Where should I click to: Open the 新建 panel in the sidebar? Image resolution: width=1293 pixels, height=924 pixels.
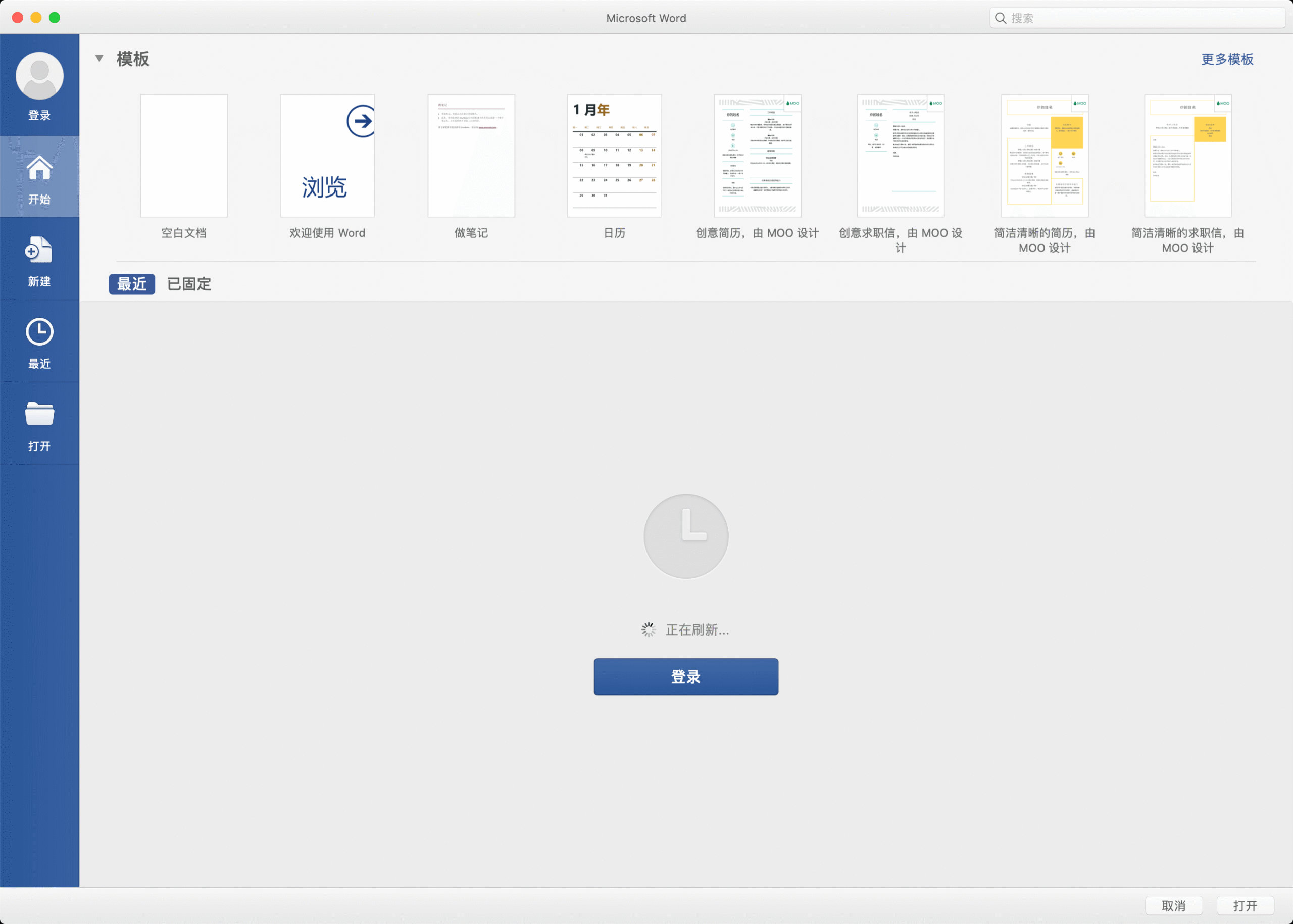pyautogui.click(x=39, y=251)
